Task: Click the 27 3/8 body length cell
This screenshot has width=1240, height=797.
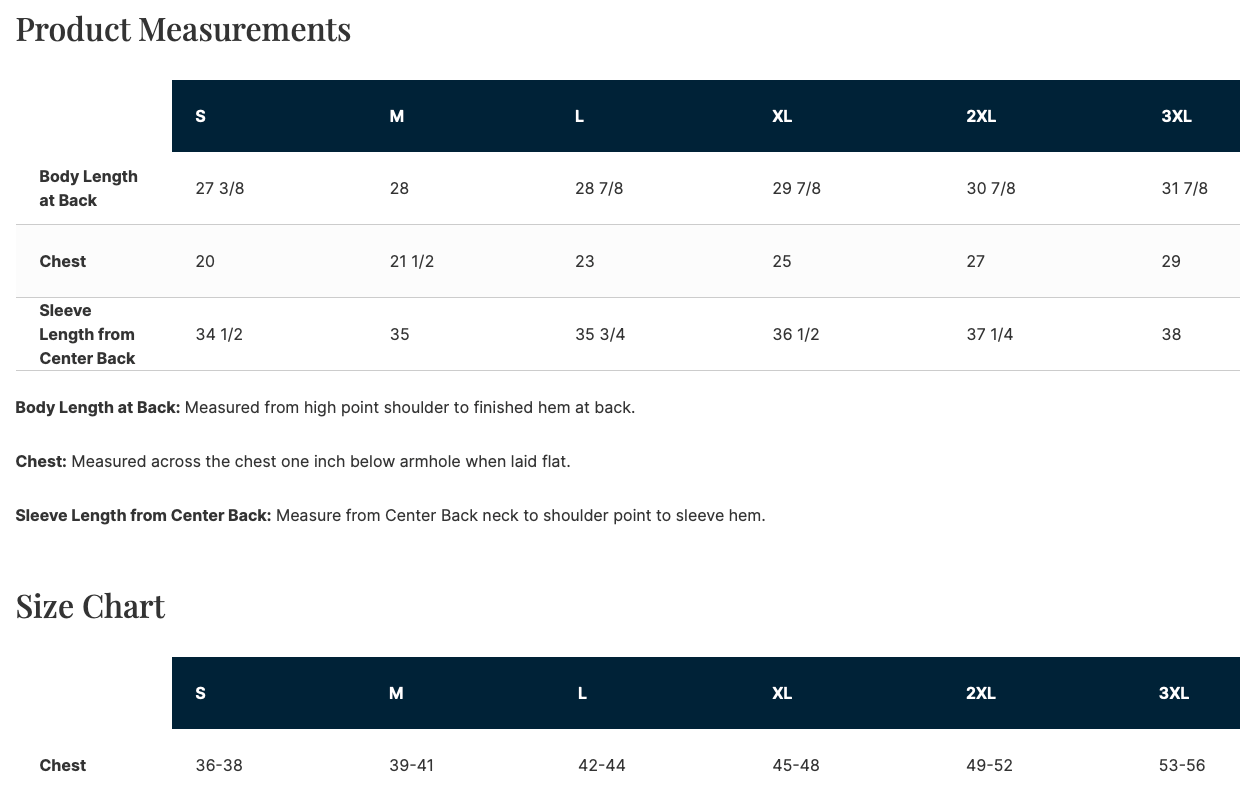Action: tap(220, 188)
